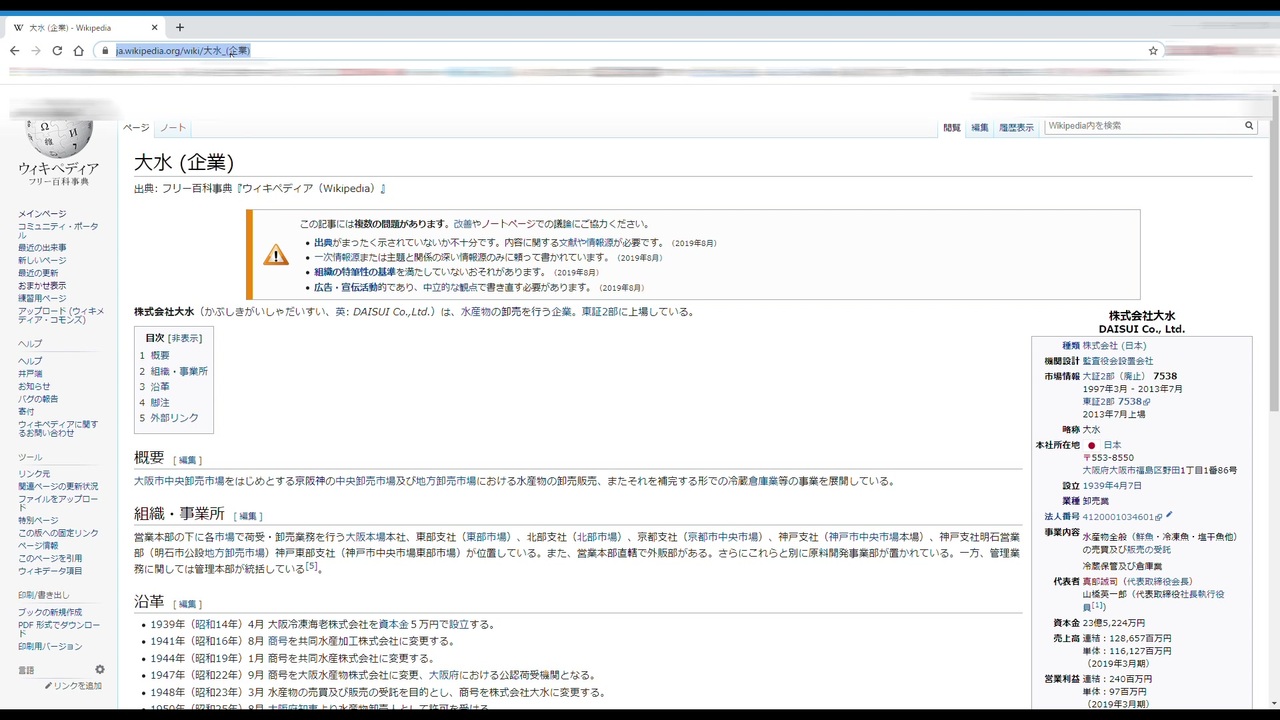The height and width of the screenshot is (720, 1280).
Task: Open リンク元 in the tools section
Action: pyautogui.click(x=34, y=474)
